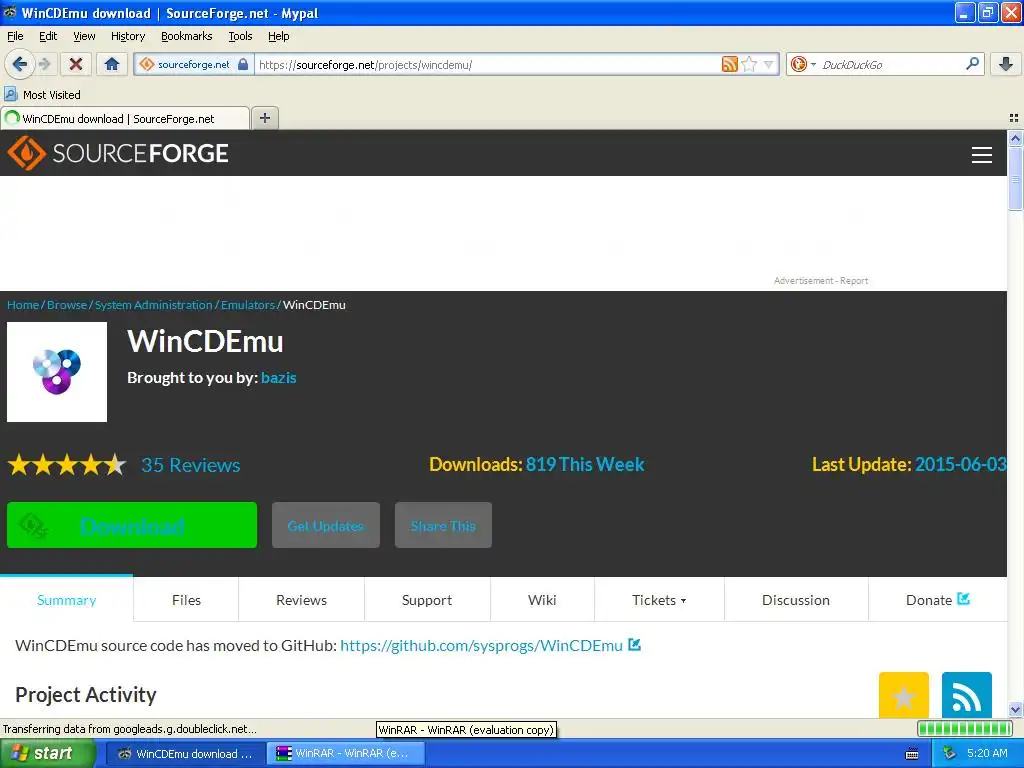Open the File menu
Image resolution: width=1024 pixels, height=768 pixels.
coord(15,36)
